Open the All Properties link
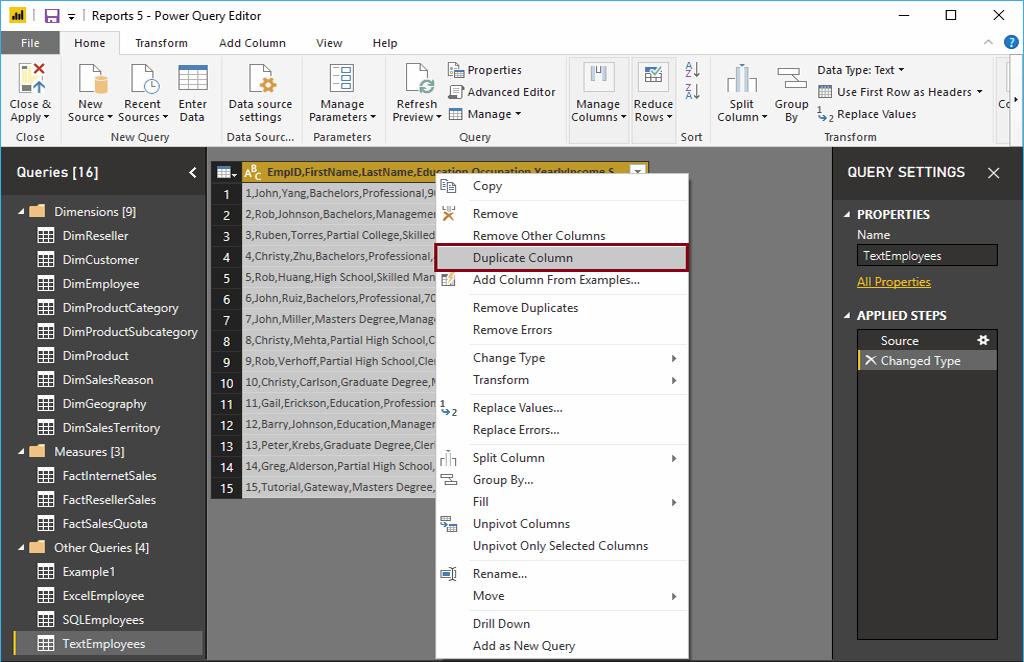This screenshot has width=1024, height=662. click(893, 282)
